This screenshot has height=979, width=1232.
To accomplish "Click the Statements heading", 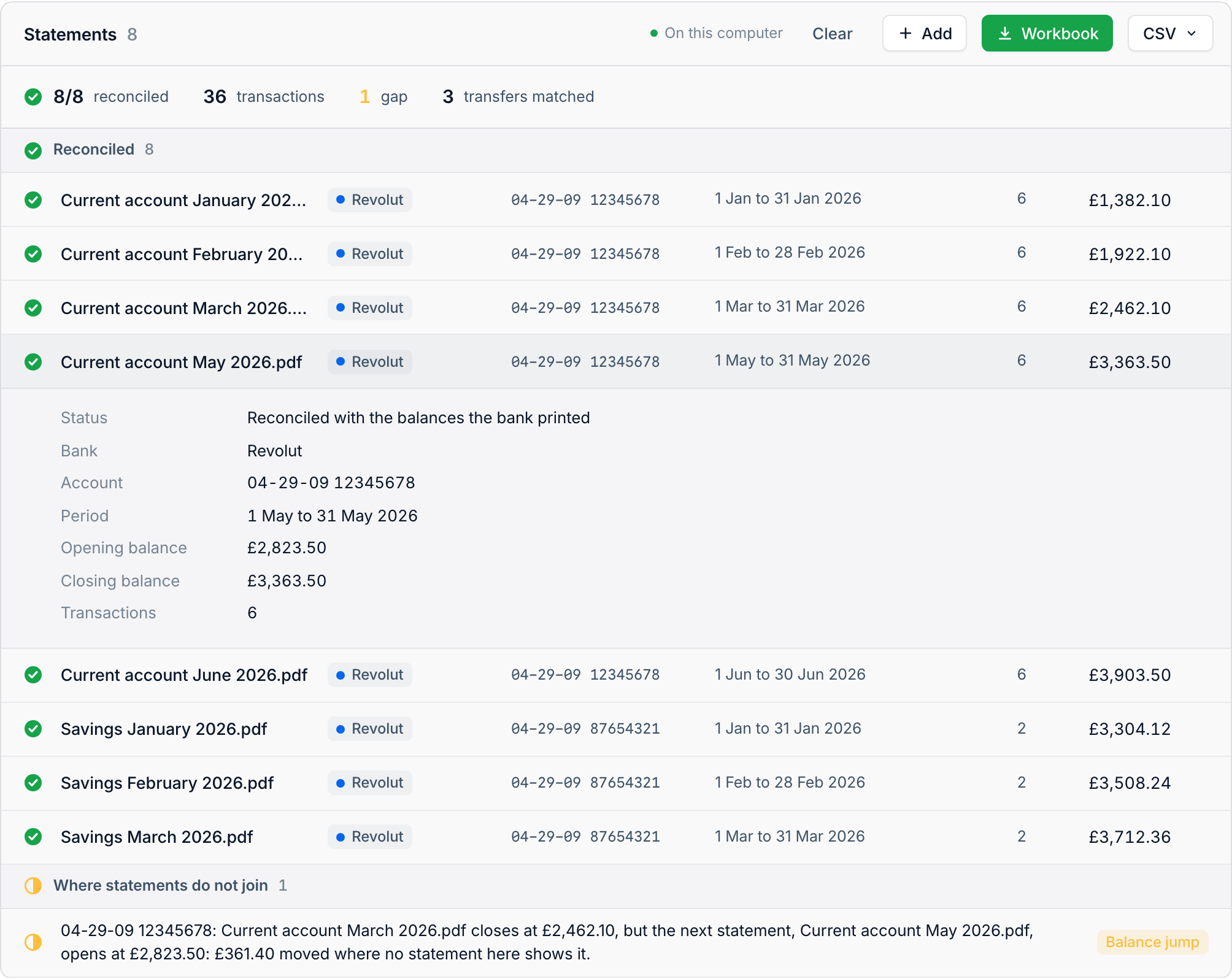I will tap(70, 34).
